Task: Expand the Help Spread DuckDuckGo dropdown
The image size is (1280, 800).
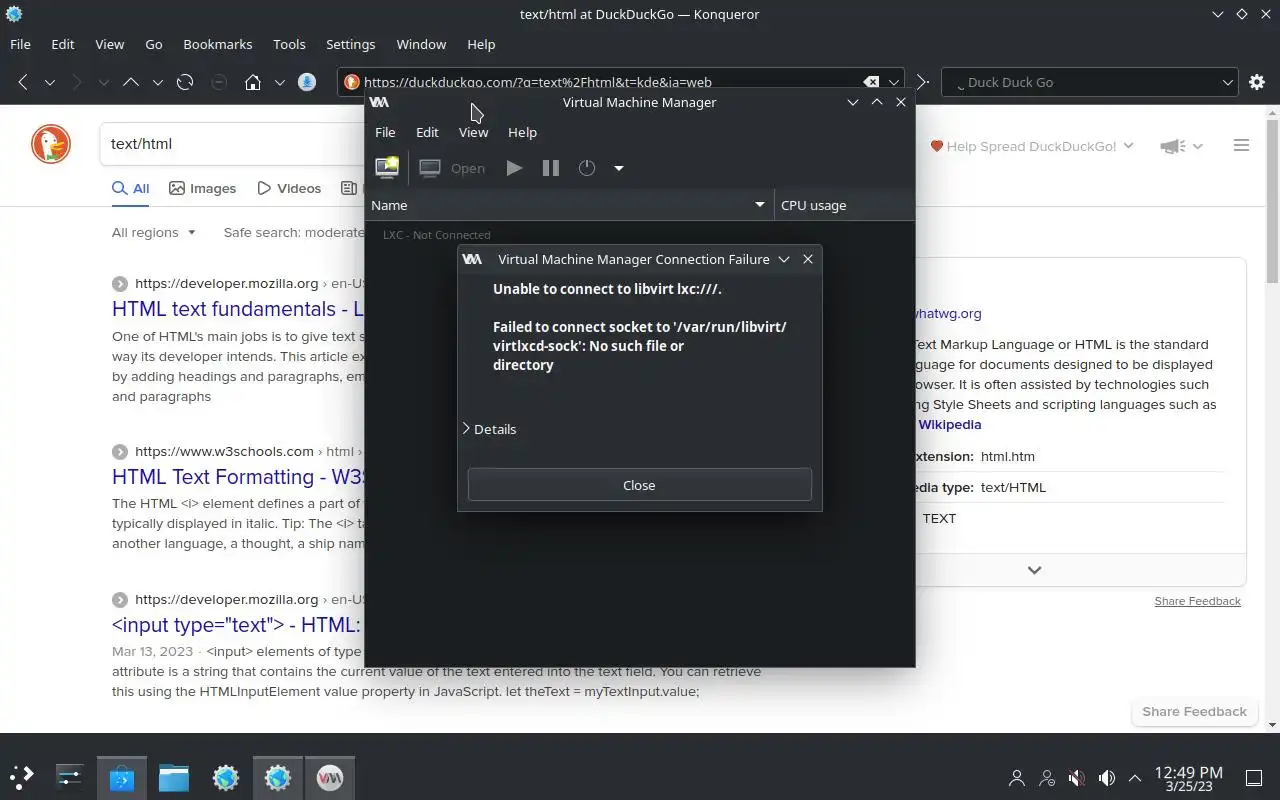Action: click(1032, 146)
